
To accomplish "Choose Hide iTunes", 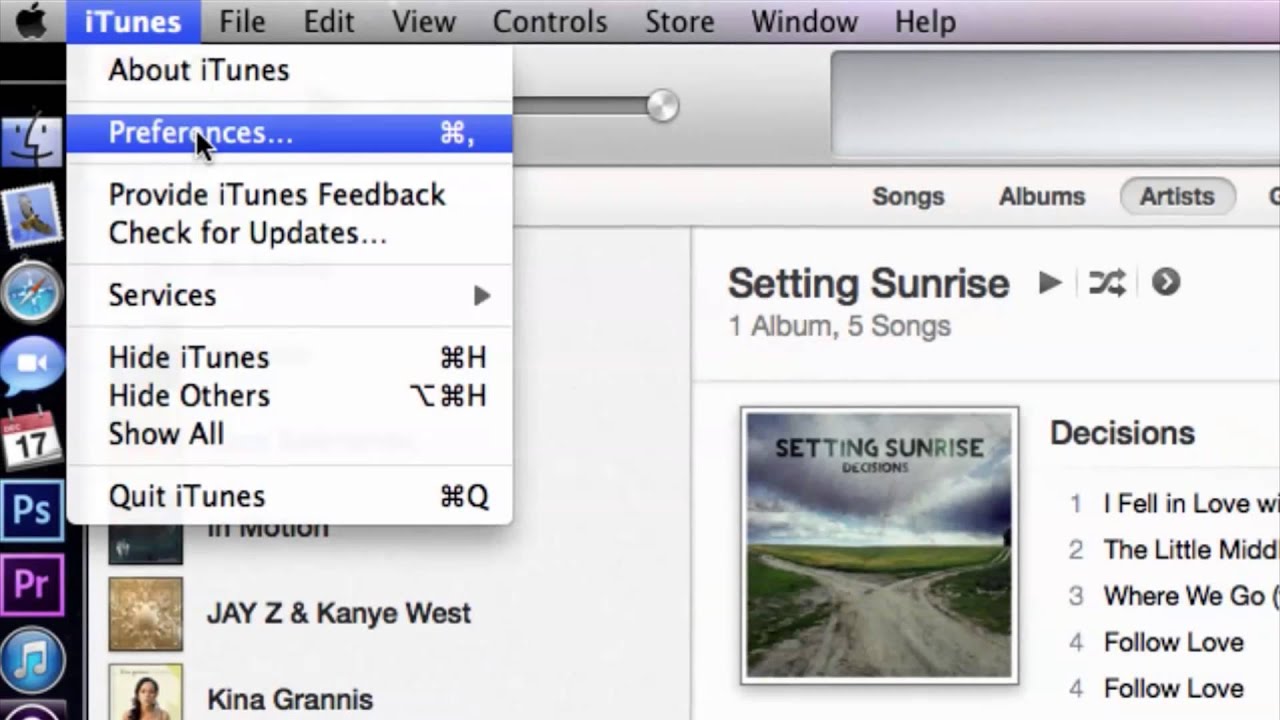I will tap(289, 358).
